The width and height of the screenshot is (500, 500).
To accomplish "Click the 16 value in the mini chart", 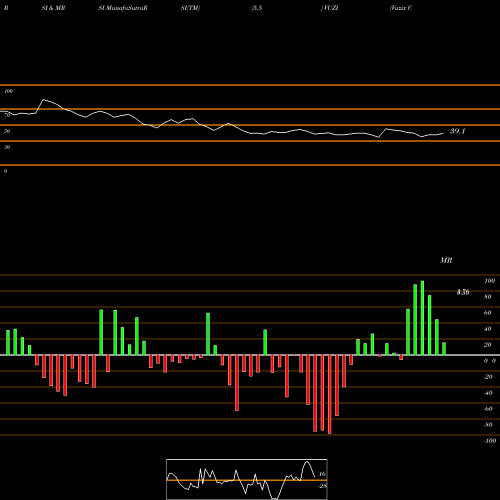I will pos(322,474).
